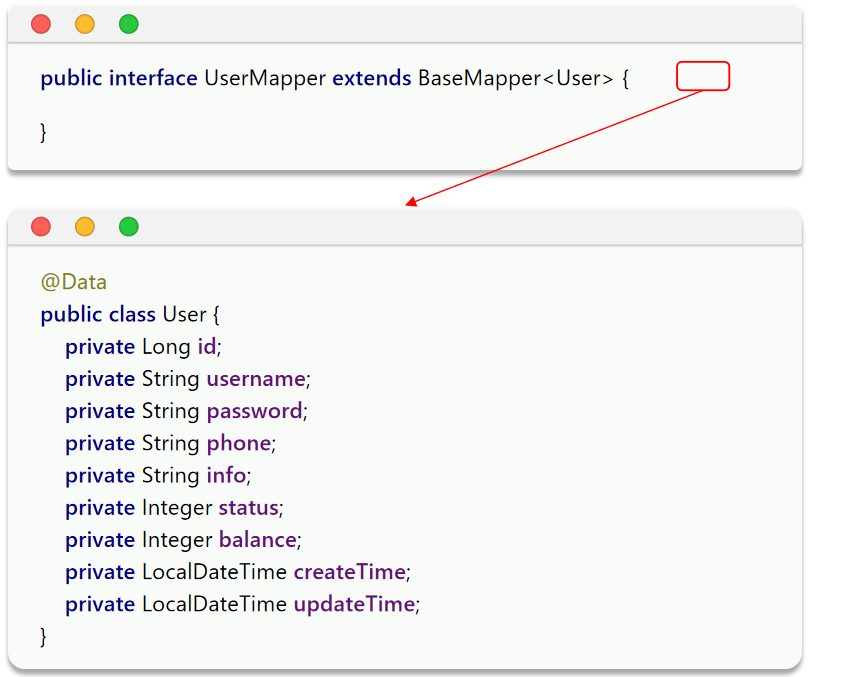
Task: Select the phone field name
Action: pos(238,443)
